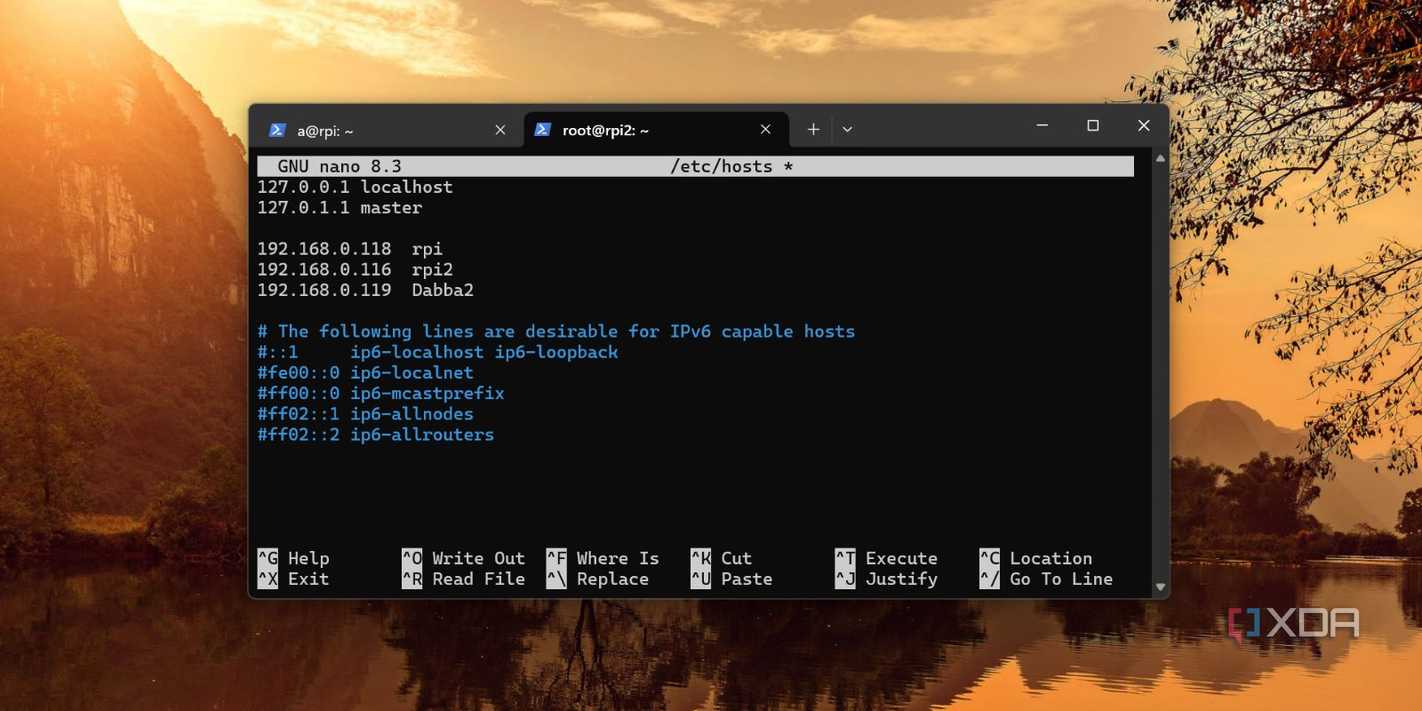Click scrollbar up arrow
The width and height of the screenshot is (1422, 711).
coord(1160,158)
